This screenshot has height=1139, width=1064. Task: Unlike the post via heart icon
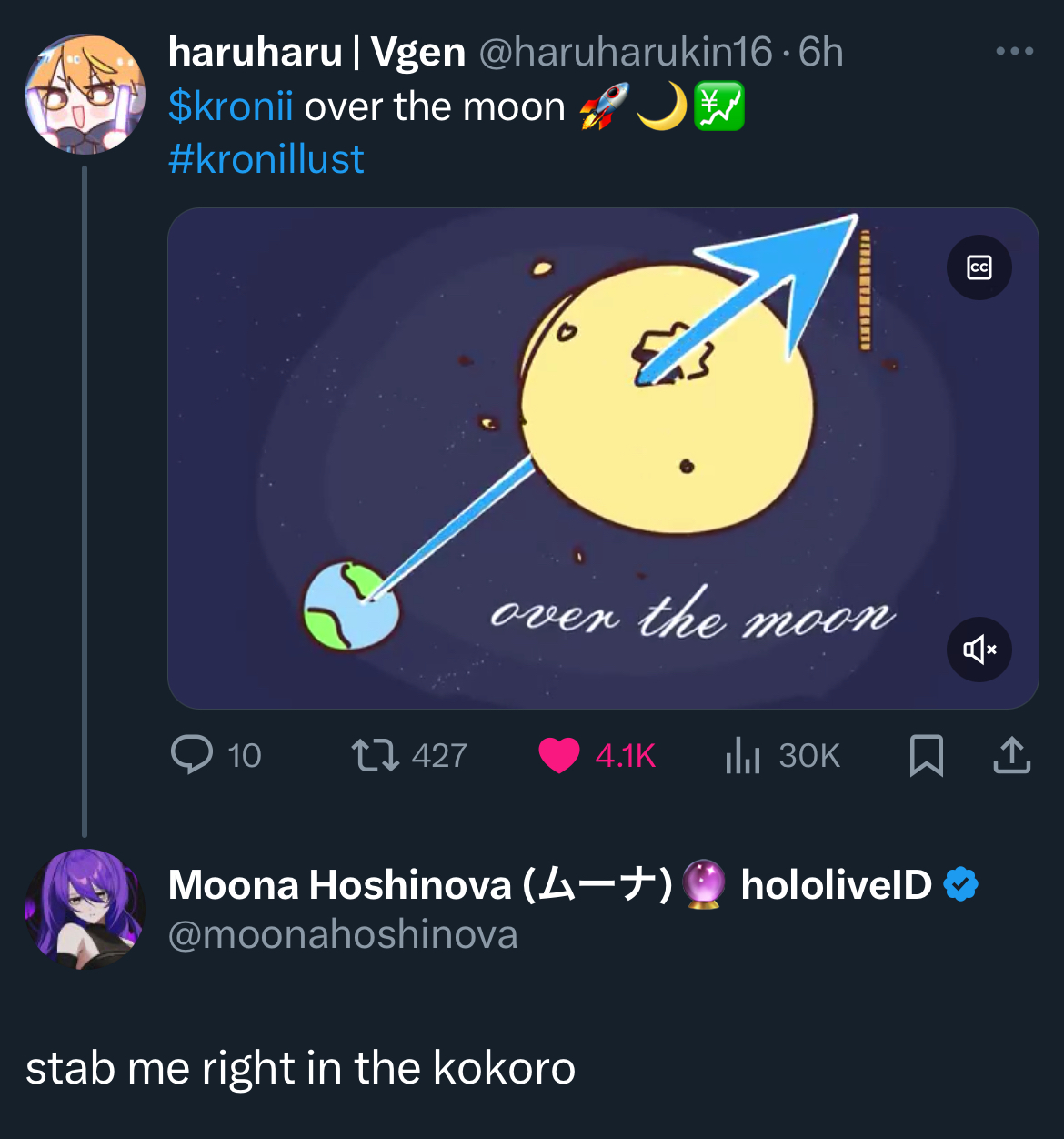point(559,755)
